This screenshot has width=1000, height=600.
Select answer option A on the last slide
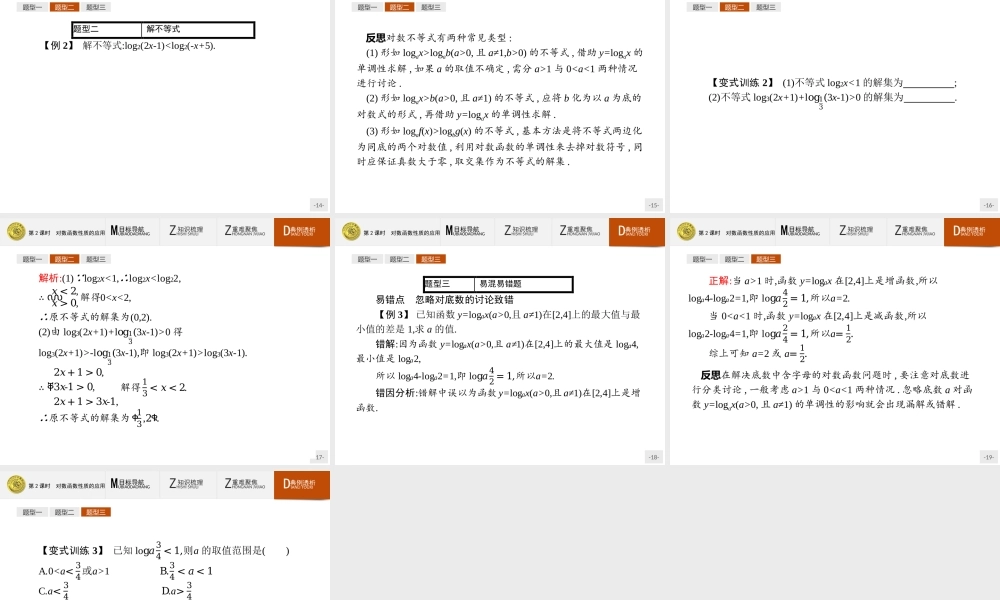coord(73,571)
